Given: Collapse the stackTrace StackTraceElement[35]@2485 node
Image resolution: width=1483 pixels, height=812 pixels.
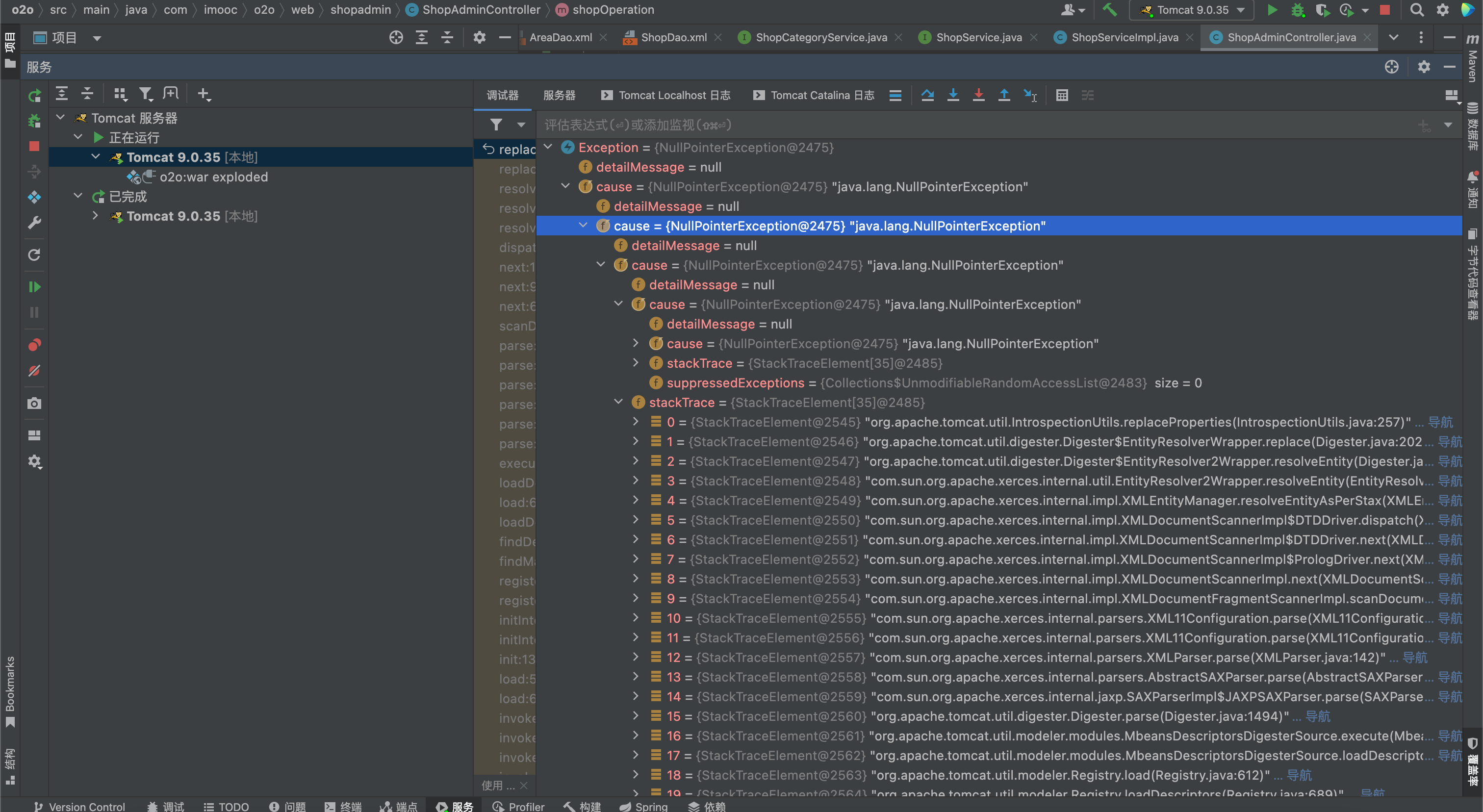Looking at the screenshot, I should [619, 402].
